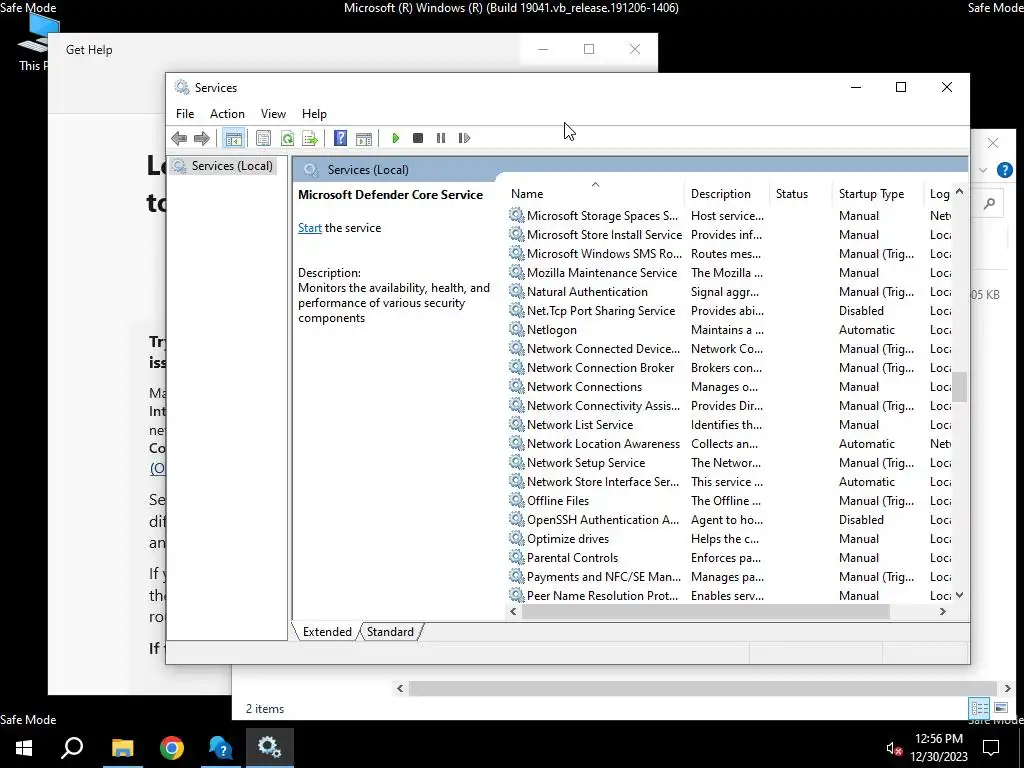The image size is (1024, 768).
Task: Click the Forward arrow in Services toolbar
Action: (x=202, y=138)
